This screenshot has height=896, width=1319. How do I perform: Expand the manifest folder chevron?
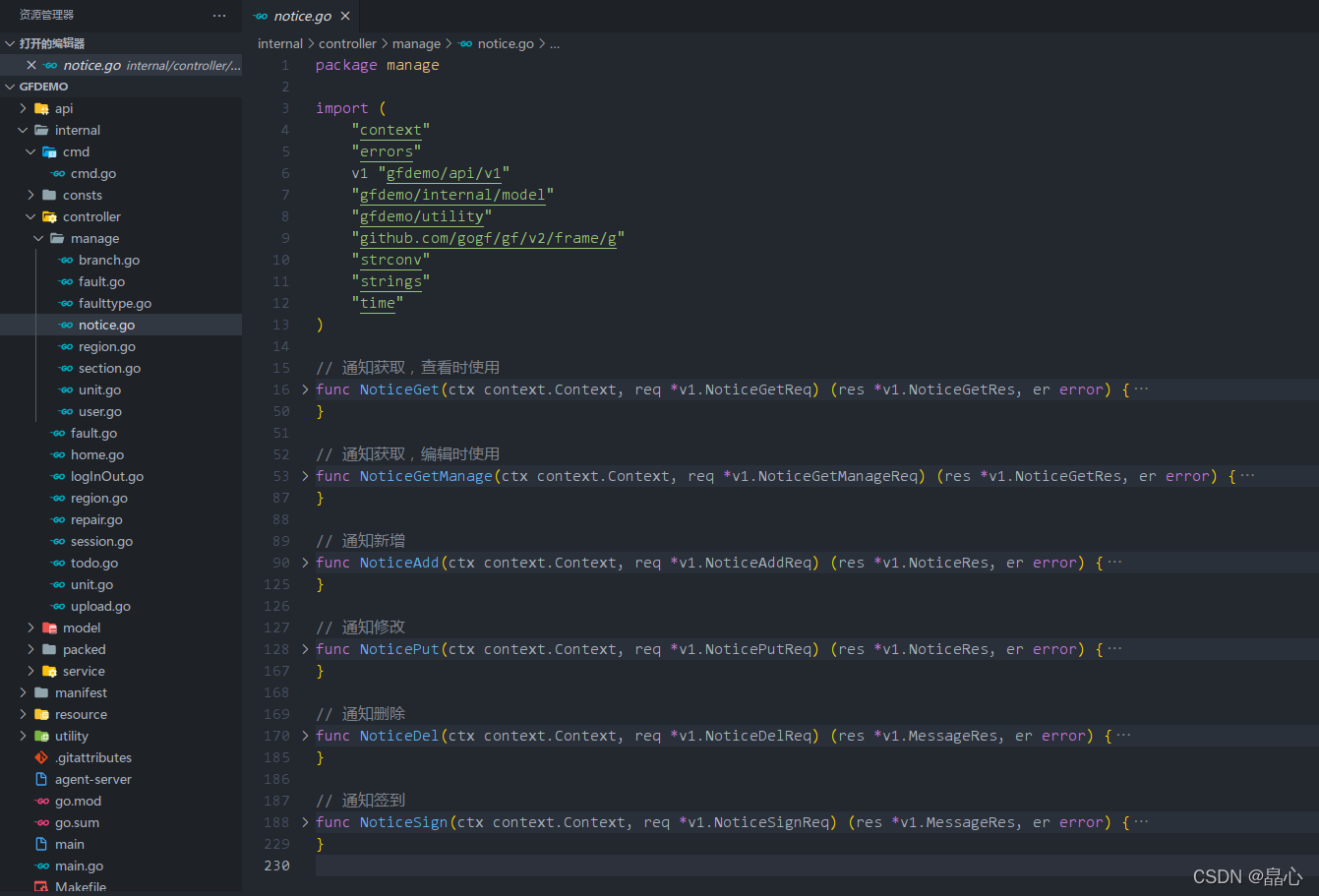pyautogui.click(x=24, y=692)
